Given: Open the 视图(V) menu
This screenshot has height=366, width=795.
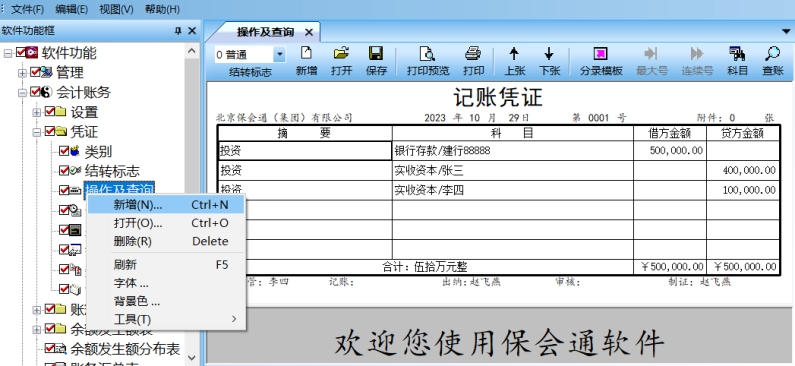Looking at the screenshot, I should pos(116,9).
